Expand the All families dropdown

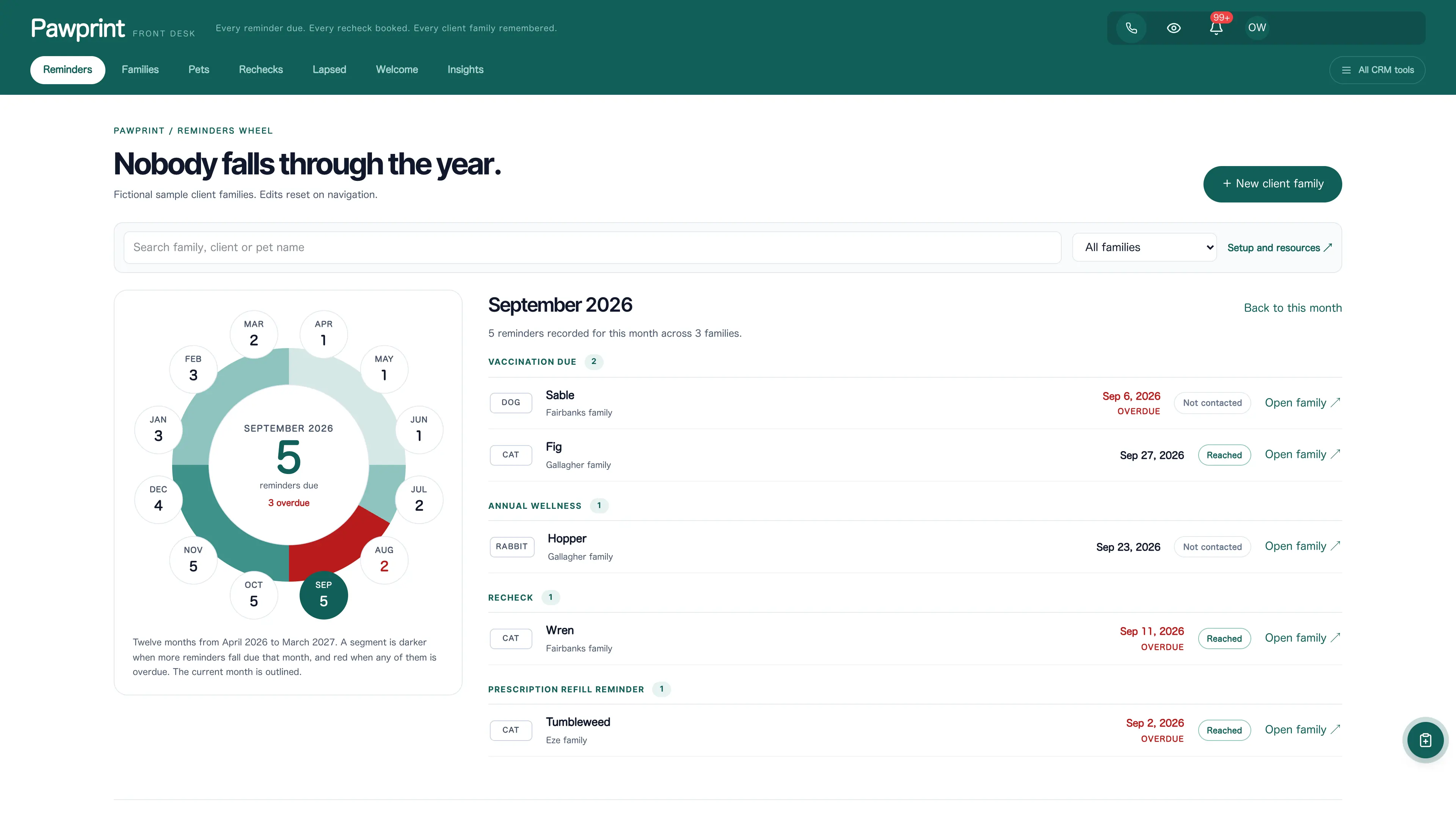[x=1144, y=248]
